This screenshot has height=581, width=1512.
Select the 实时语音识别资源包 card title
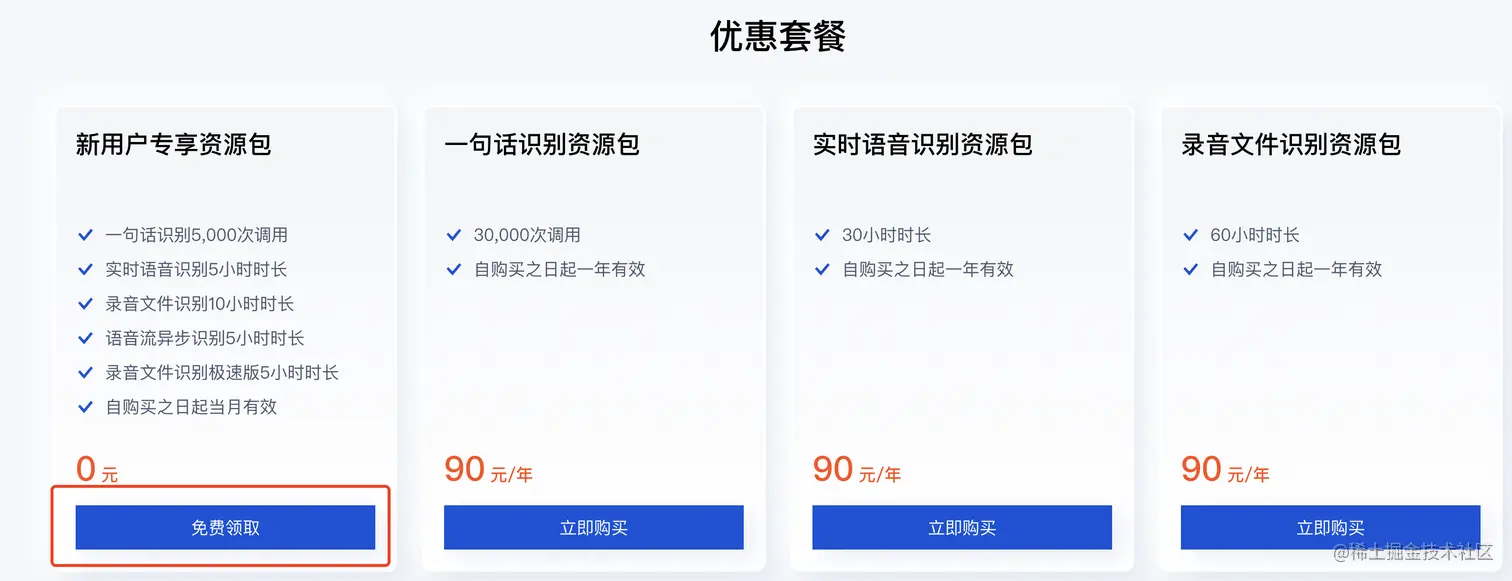[922, 145]
